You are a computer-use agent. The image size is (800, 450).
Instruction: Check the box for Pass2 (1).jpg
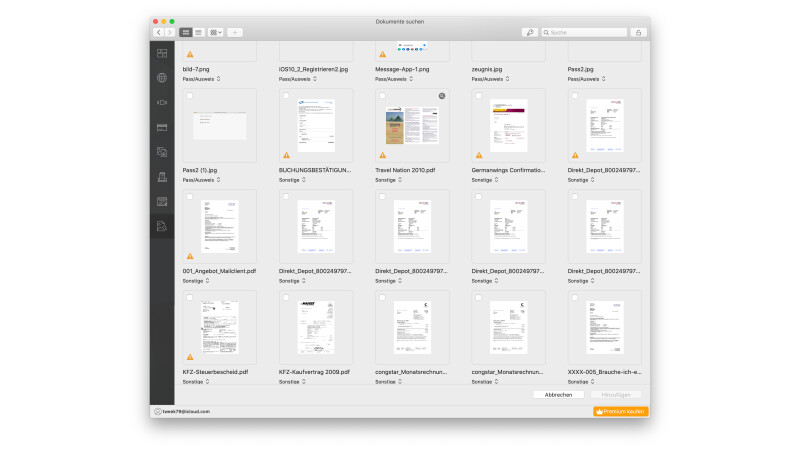click(x=189, y=96)
